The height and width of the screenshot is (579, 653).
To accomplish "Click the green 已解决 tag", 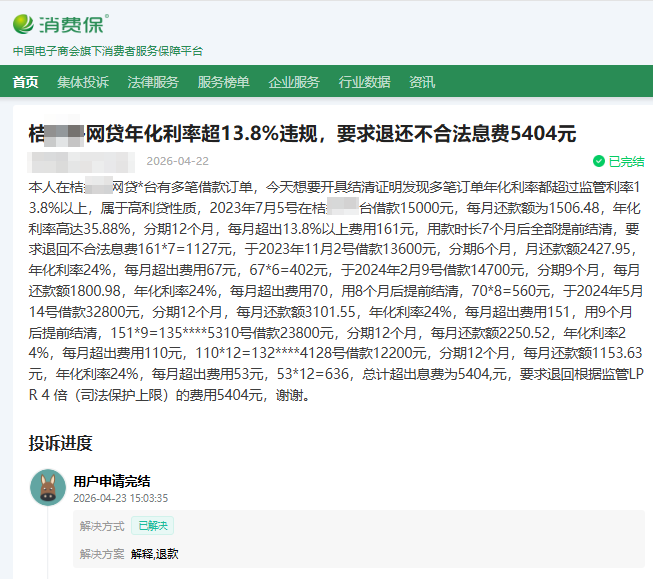I will coord(154,525).
